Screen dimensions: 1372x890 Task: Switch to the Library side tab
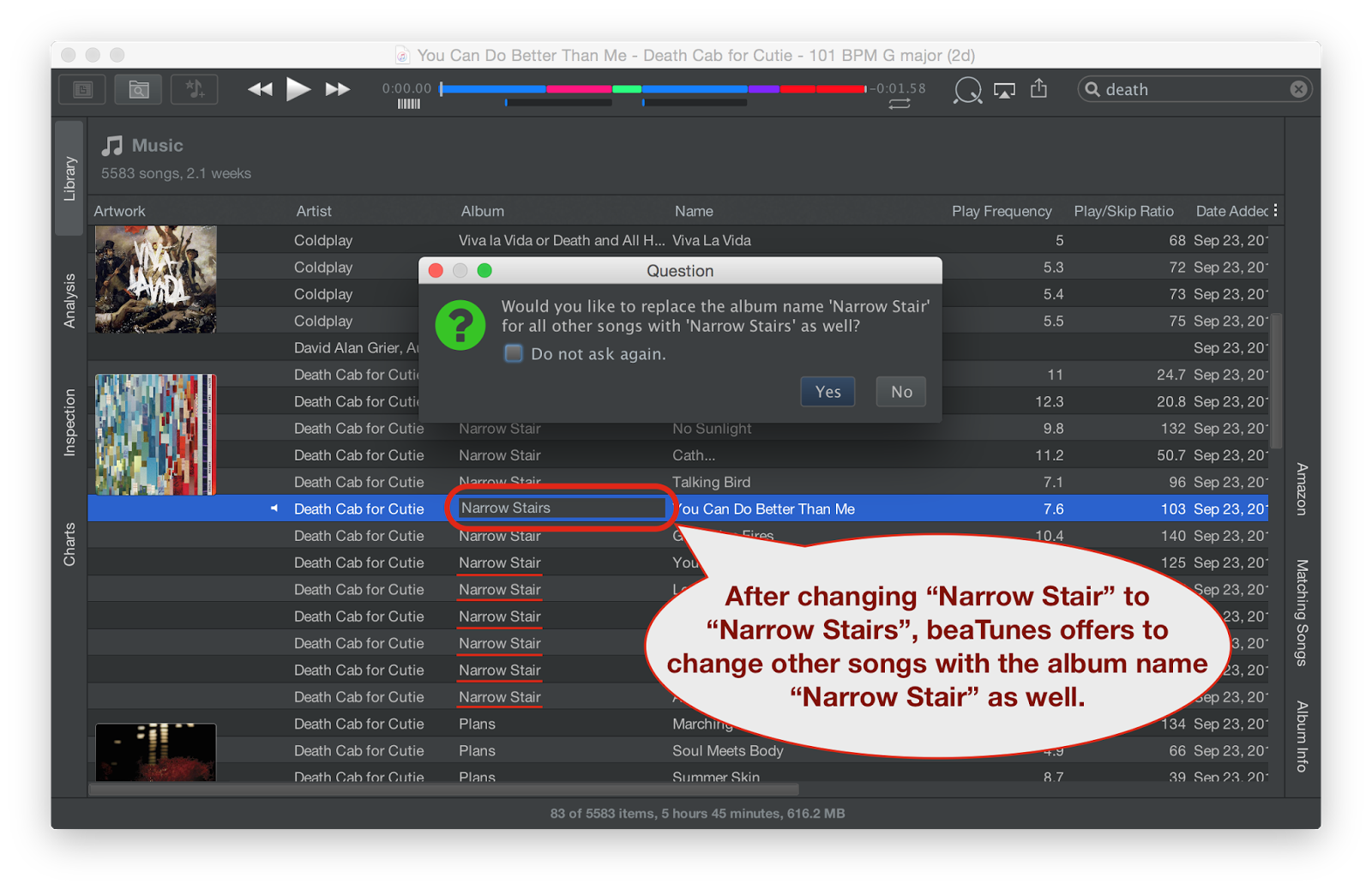69,177
